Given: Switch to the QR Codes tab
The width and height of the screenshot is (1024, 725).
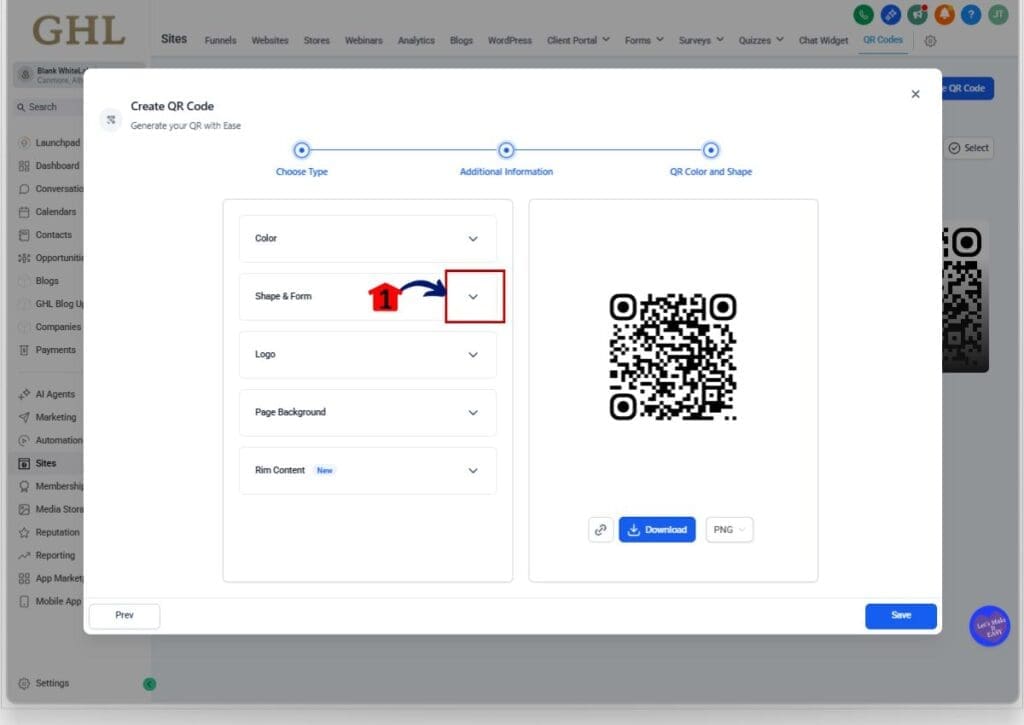Looking at the screenshot, I should click(x=882, y=40).
